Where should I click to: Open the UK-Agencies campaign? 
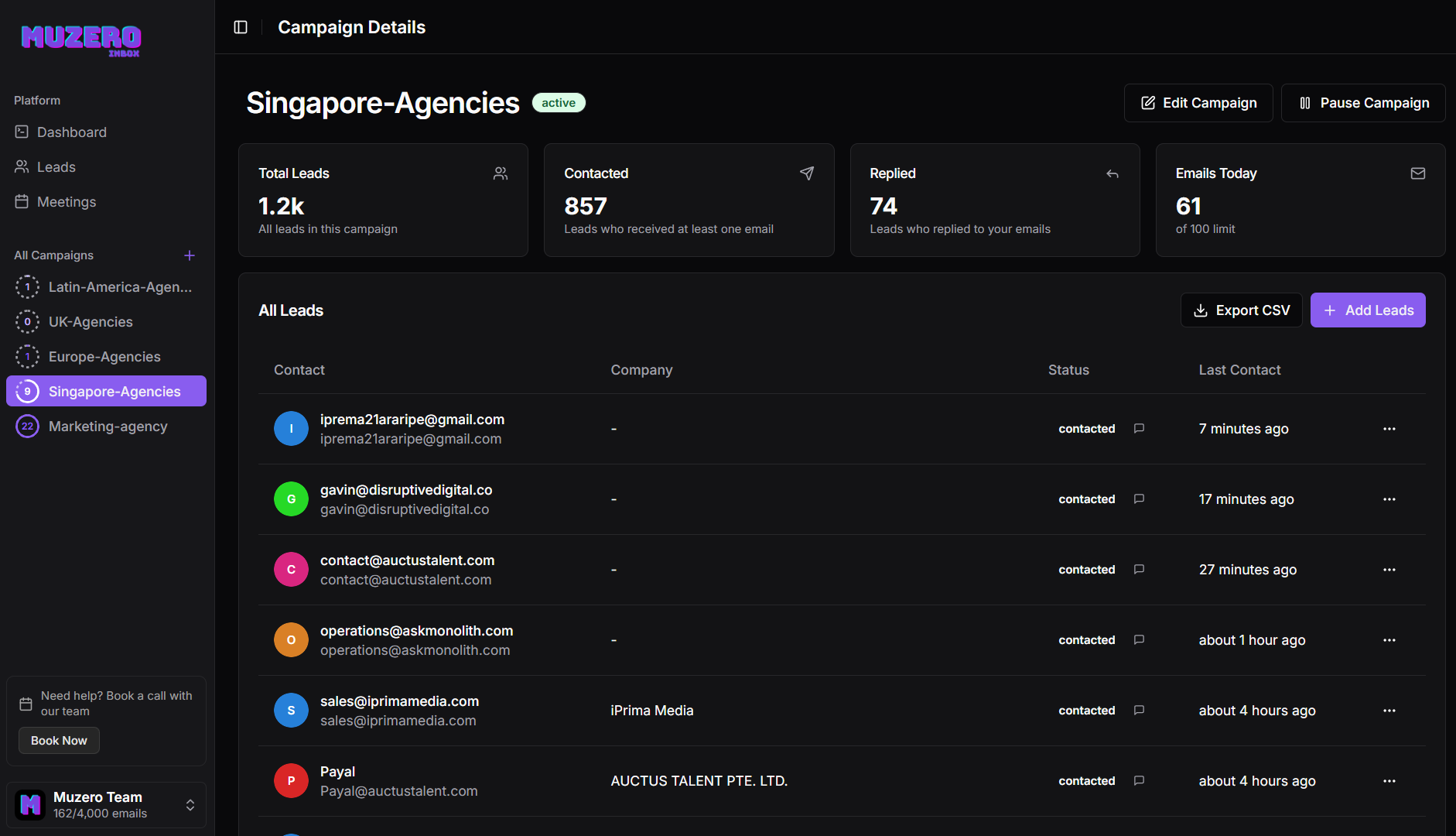coord(91,322)
